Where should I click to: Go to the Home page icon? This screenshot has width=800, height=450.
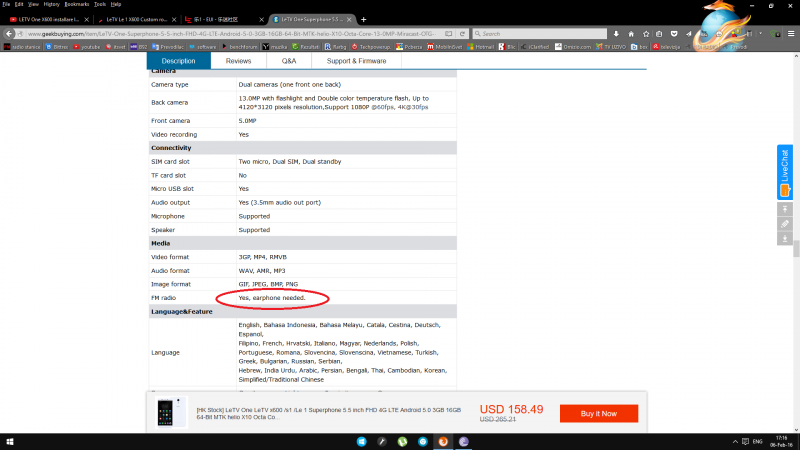point(631,34)
